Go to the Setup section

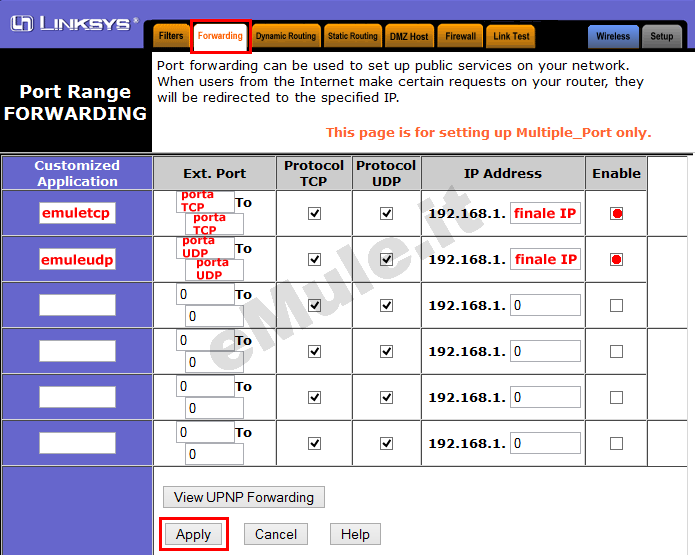click(x=661, y=36)
